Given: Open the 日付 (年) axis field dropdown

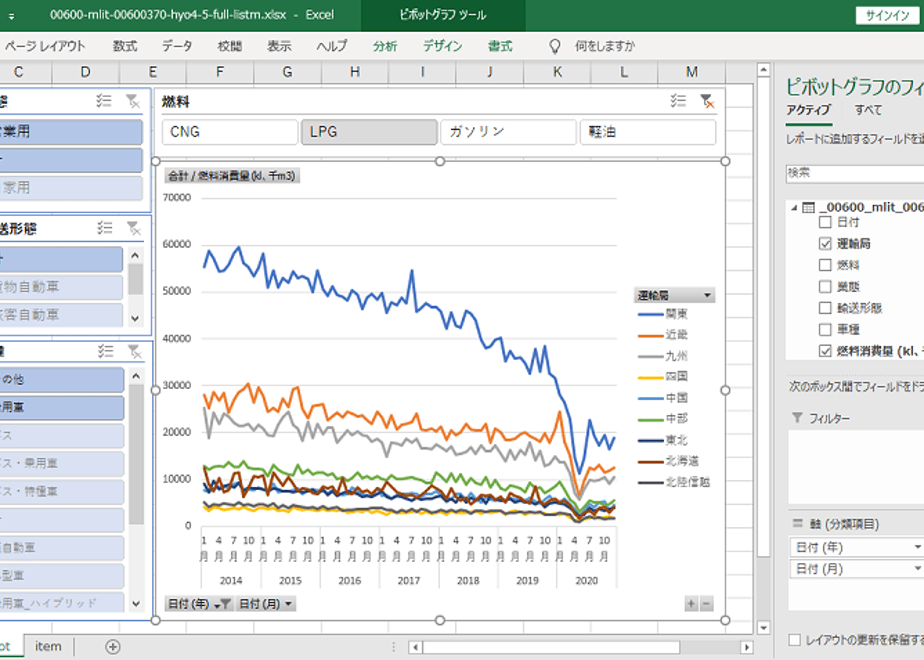Looking at the screenshot, I should click(917, 547).
